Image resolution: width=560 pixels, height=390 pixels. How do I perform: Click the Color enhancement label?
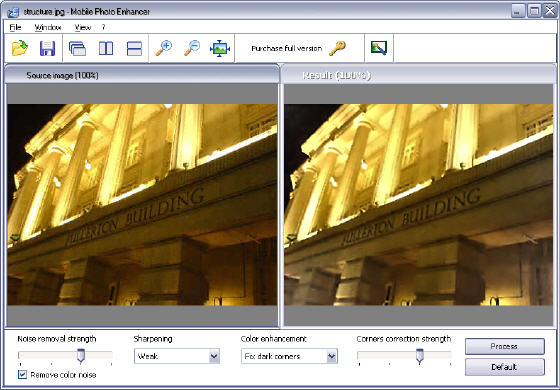click(274, 339)
